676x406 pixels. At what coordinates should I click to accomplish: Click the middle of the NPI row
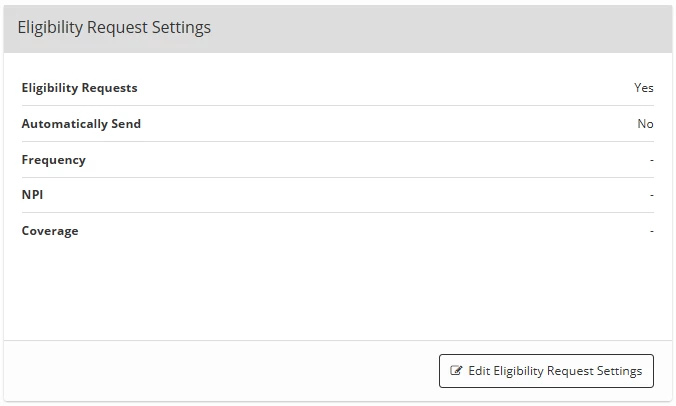(338, 195)
